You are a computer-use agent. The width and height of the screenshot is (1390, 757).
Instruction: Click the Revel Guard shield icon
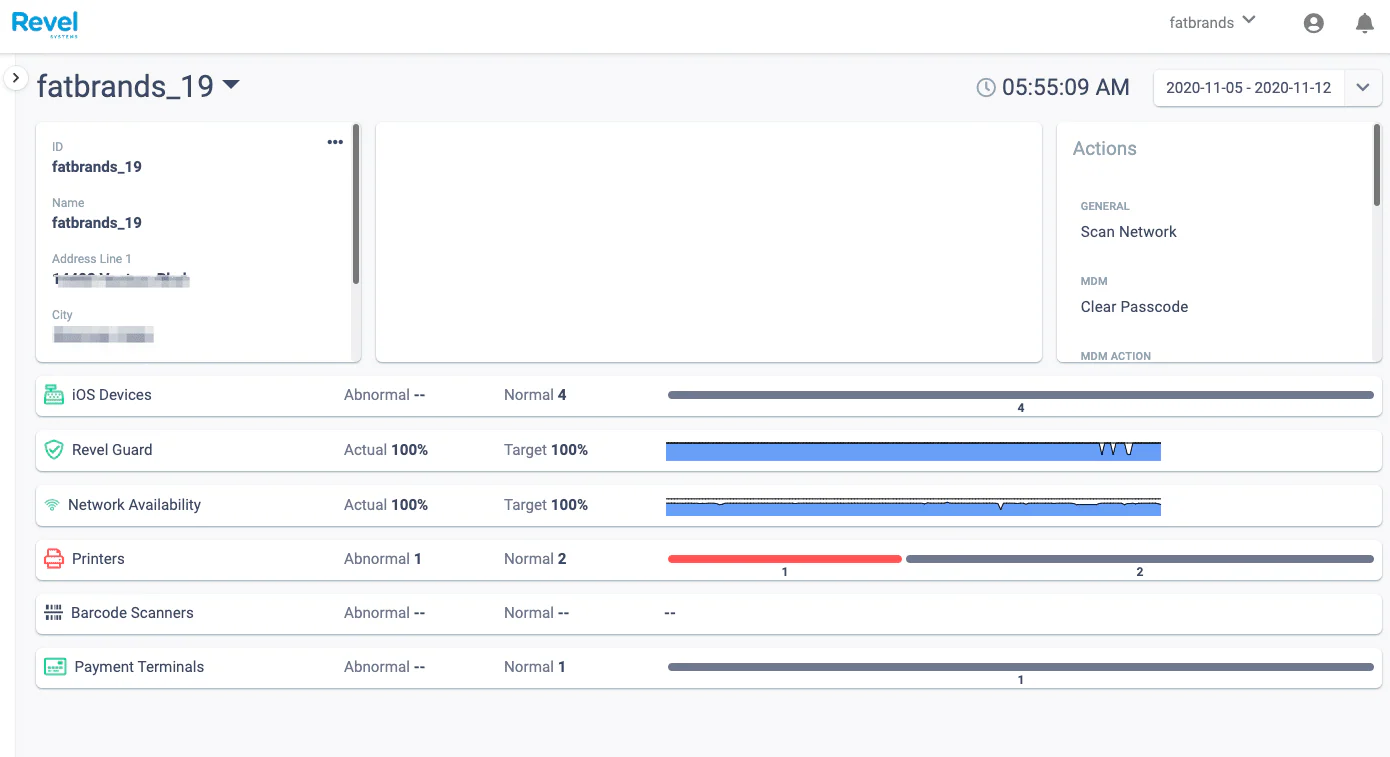(54, 450)
